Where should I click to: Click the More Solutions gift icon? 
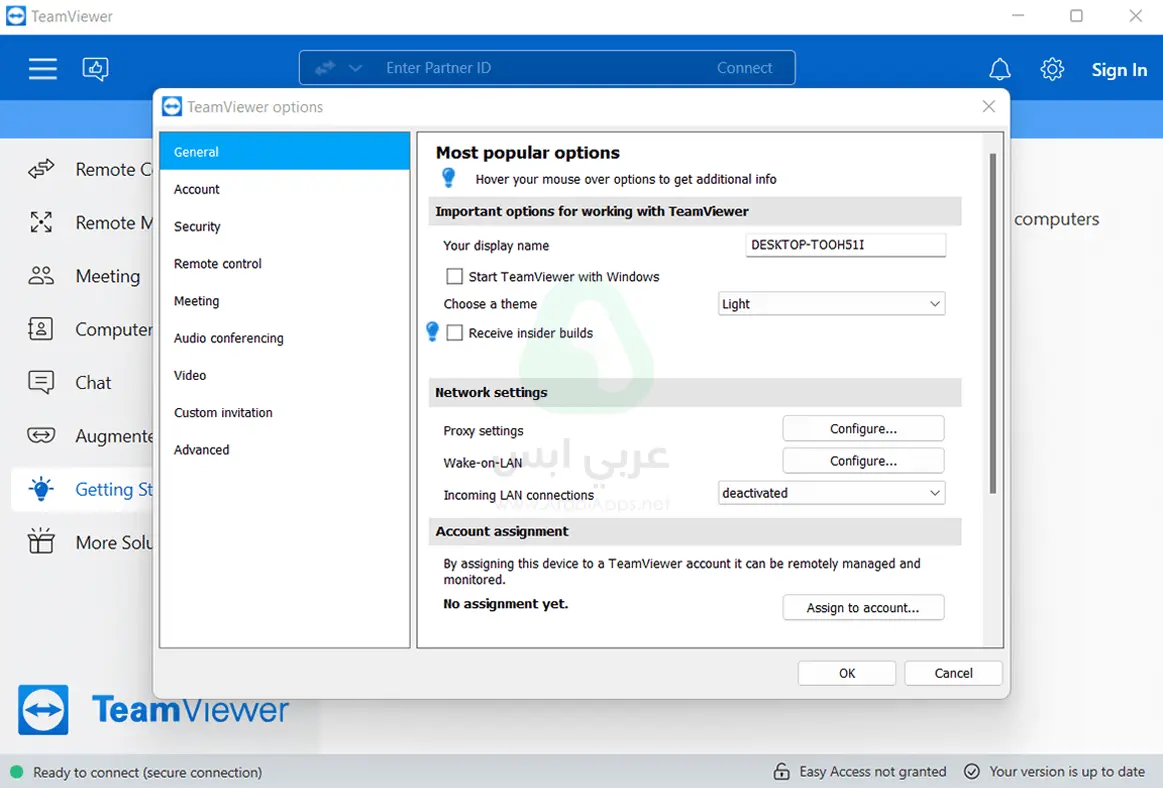pyautogui.click(x=41, y=542)
